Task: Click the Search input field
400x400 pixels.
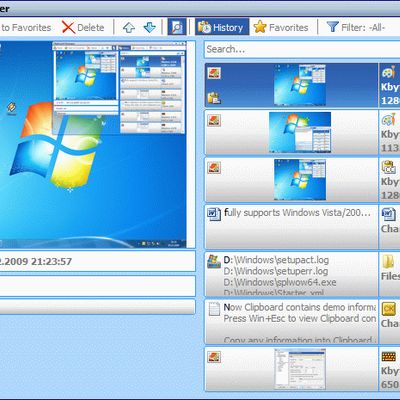Action: click(x=302, y=49)
